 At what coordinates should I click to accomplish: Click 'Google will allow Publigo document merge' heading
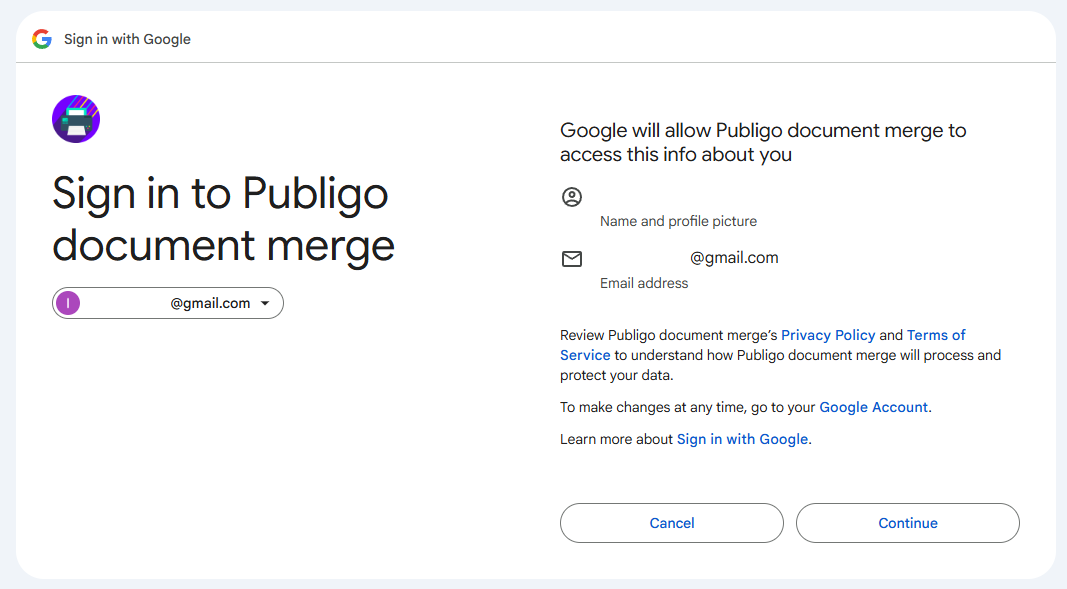(763, 142)
